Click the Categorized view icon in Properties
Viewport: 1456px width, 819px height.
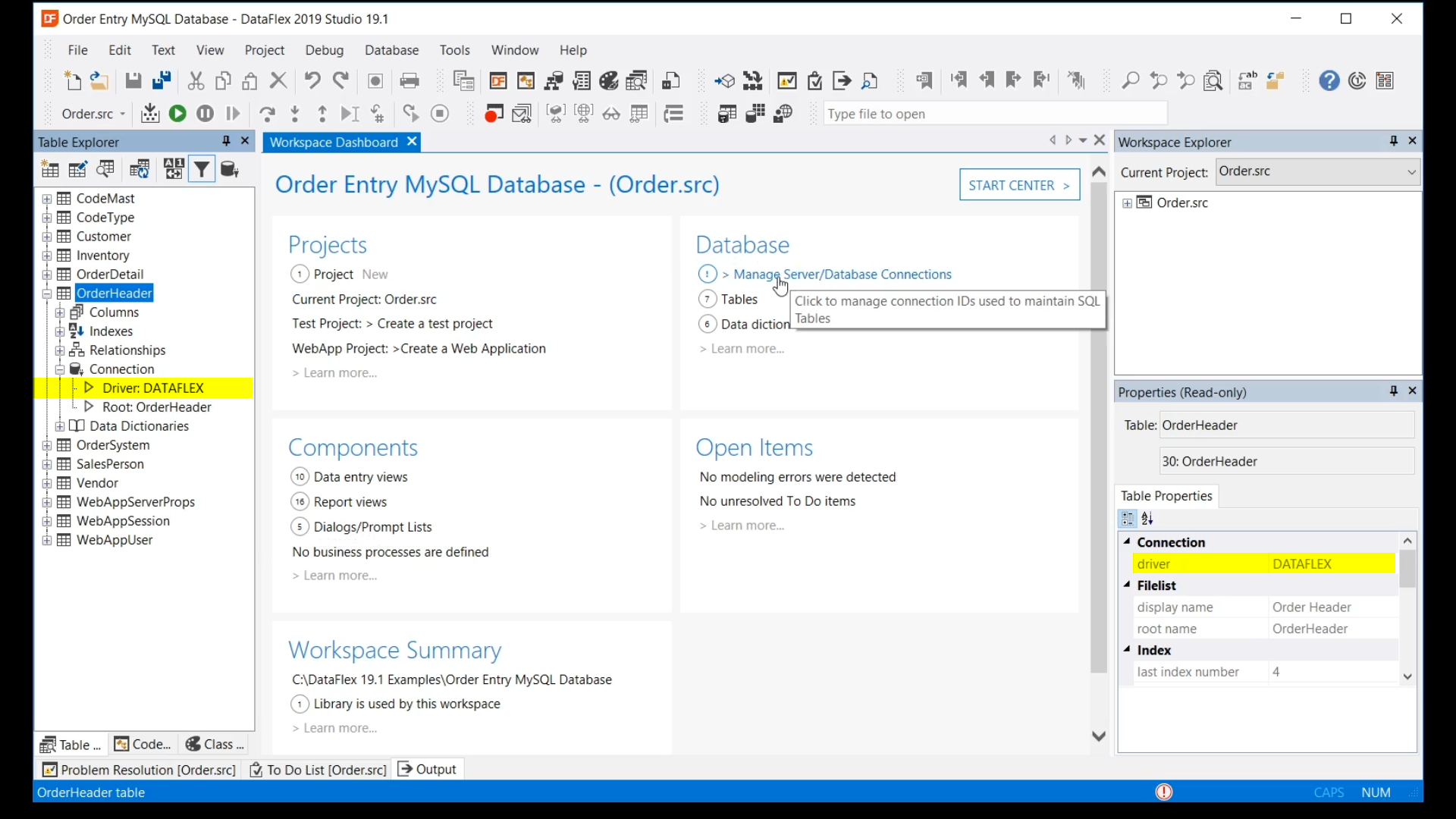tap(1128, 519)
